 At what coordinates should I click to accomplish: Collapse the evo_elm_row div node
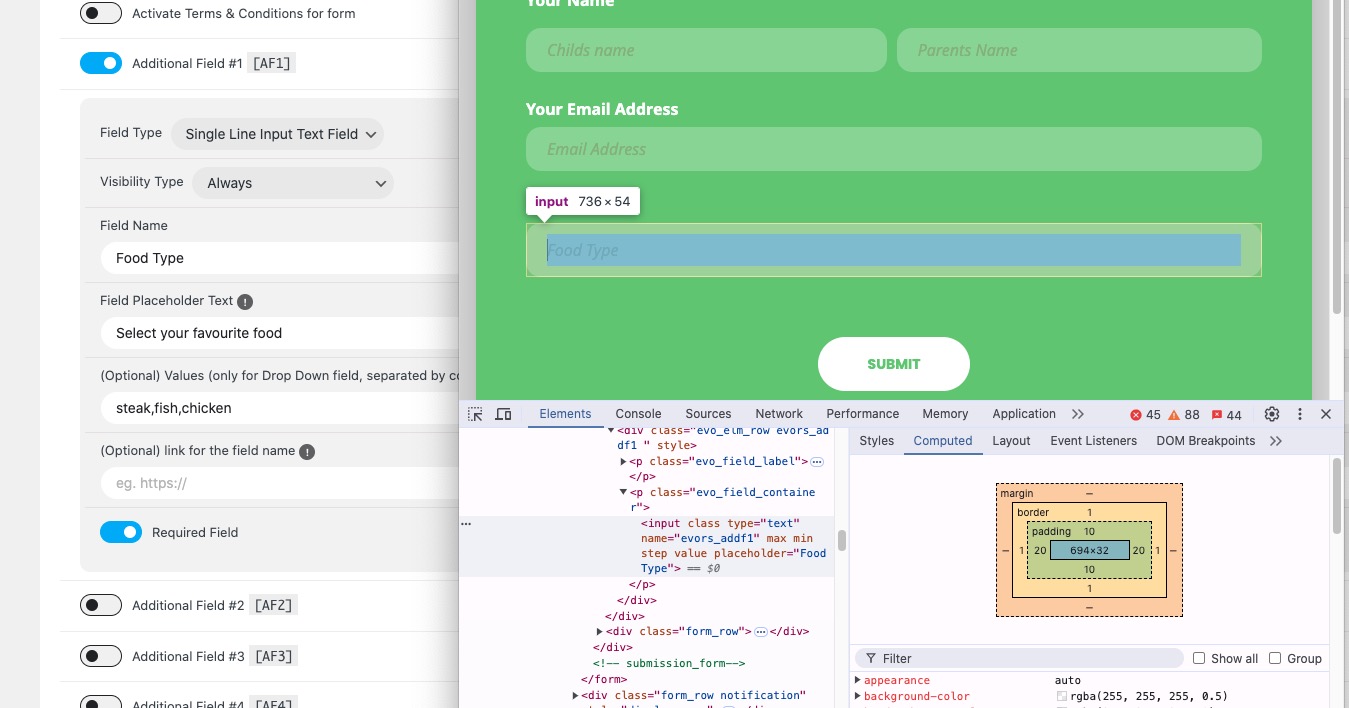pyautogui.click(x=612, y=431)
